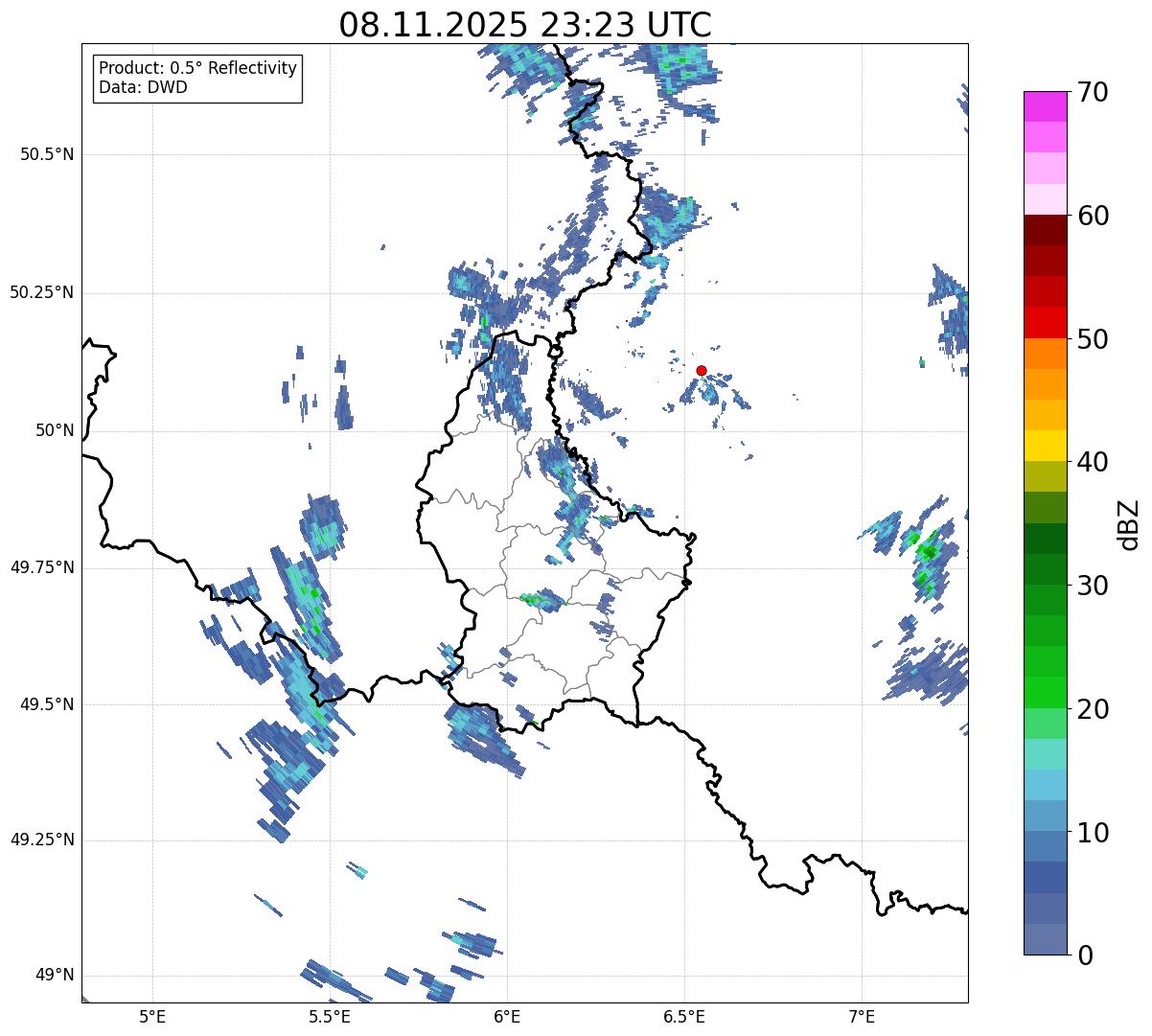Click the 49°N latitude label
The image size is (1152, 1036).
point(55,975)
